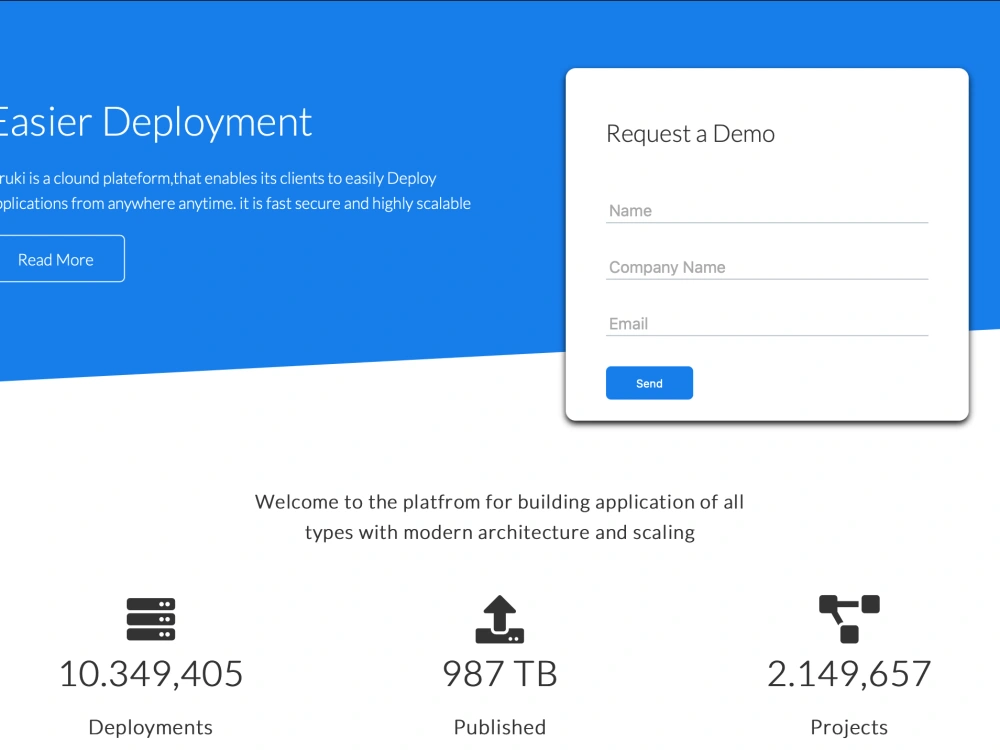Viewport: 1000px width, 750px height.
Task: Click the Deployments label
Action: click(x=151, y=727)
